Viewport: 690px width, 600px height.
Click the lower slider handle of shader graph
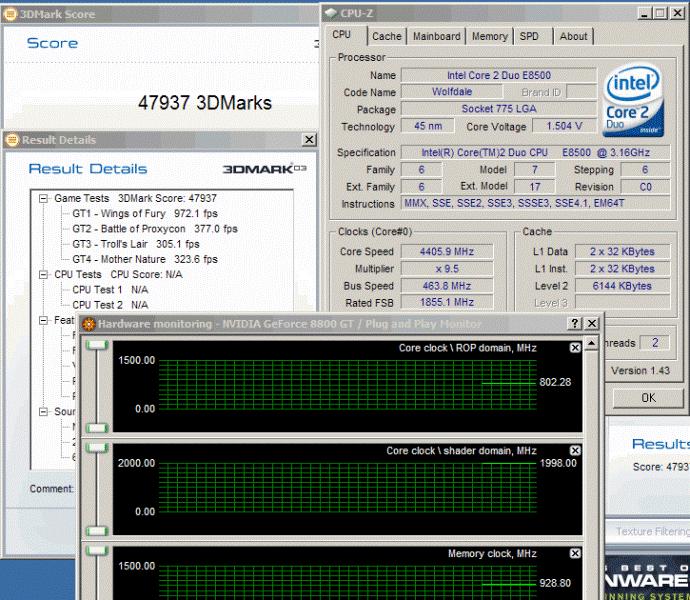click(x=97, y=531)
